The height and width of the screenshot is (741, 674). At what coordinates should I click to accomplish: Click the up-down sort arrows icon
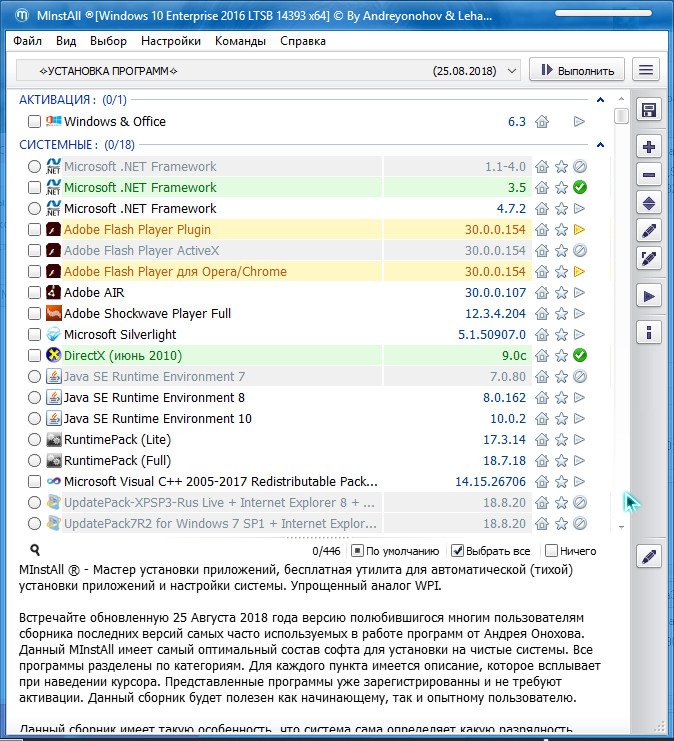tap(648, 204)
